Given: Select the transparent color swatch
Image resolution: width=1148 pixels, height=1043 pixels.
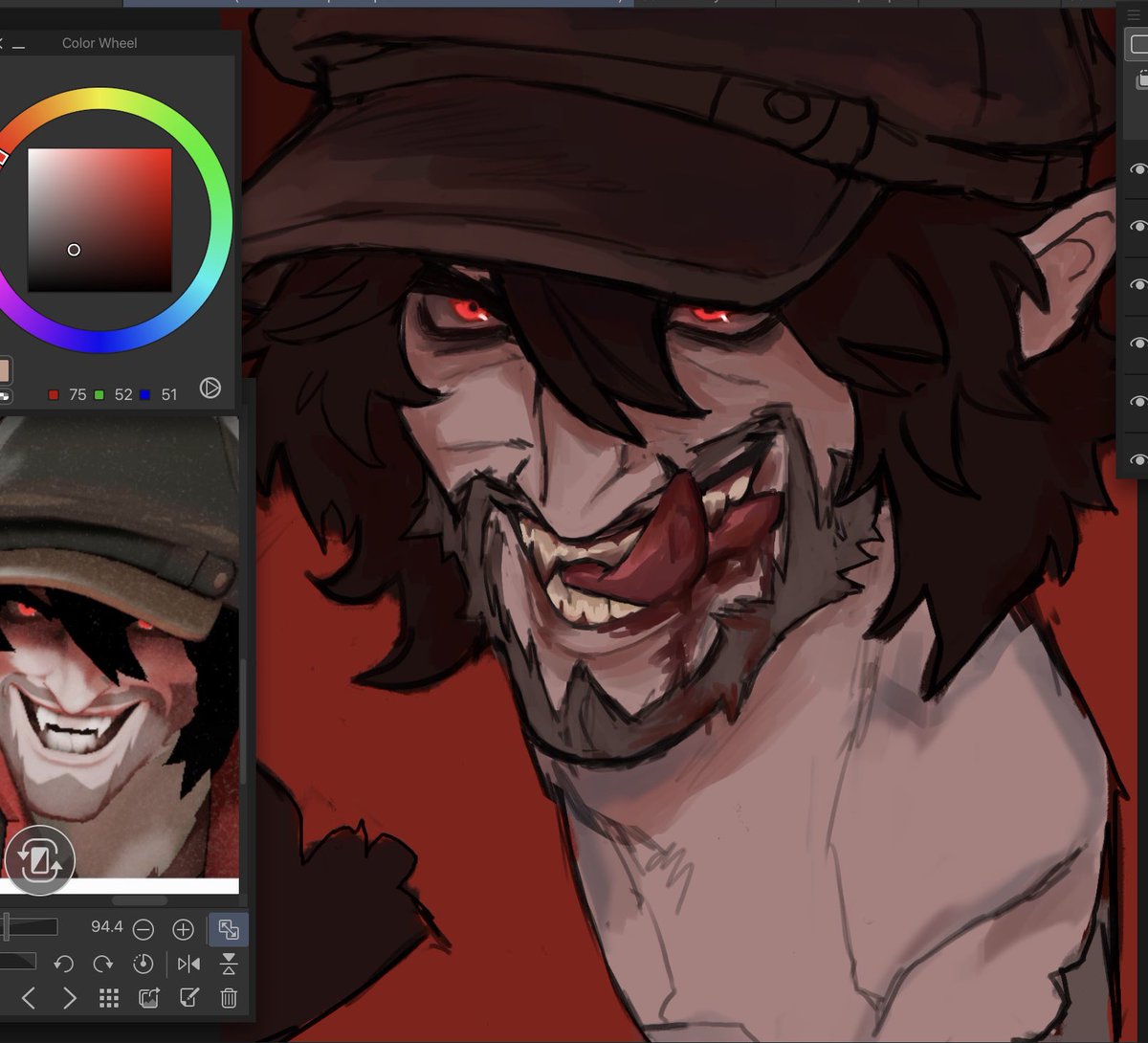Looking at the screenshot, I should (4, 394).
